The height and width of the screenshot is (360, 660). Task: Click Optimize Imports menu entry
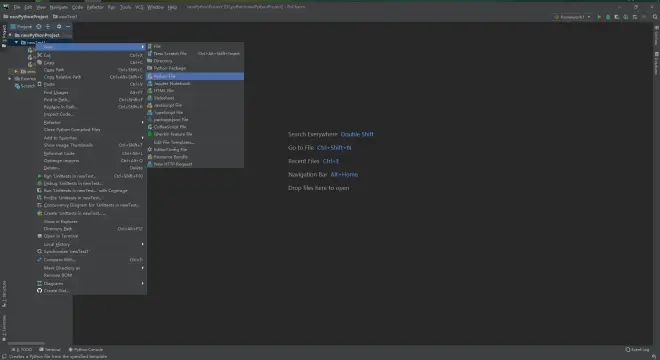point(91,160)
